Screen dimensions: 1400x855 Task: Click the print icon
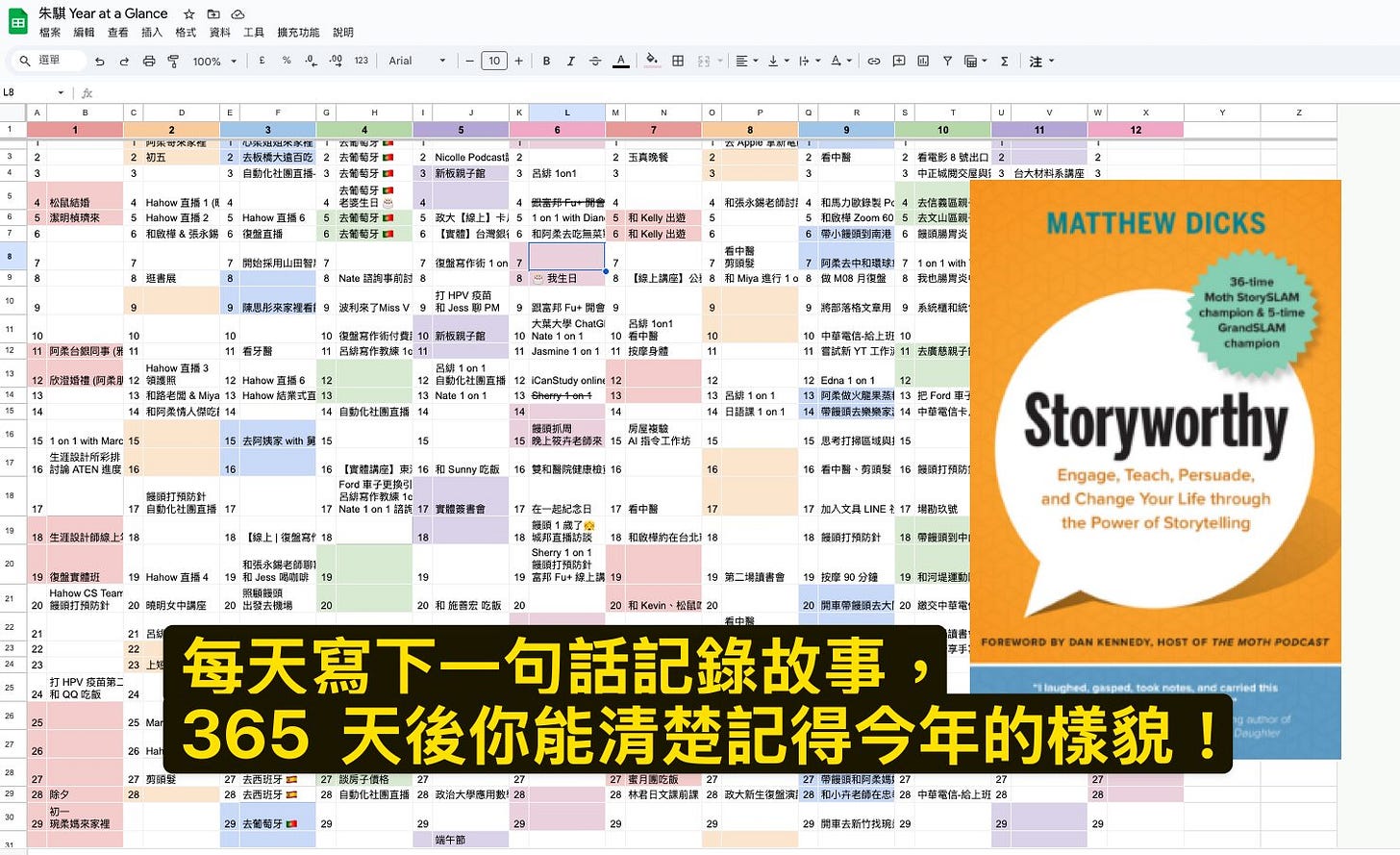(x=149, y=61)
